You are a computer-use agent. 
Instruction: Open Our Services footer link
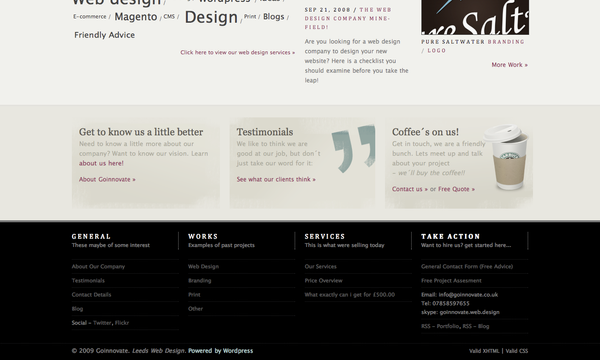[321, 267]
